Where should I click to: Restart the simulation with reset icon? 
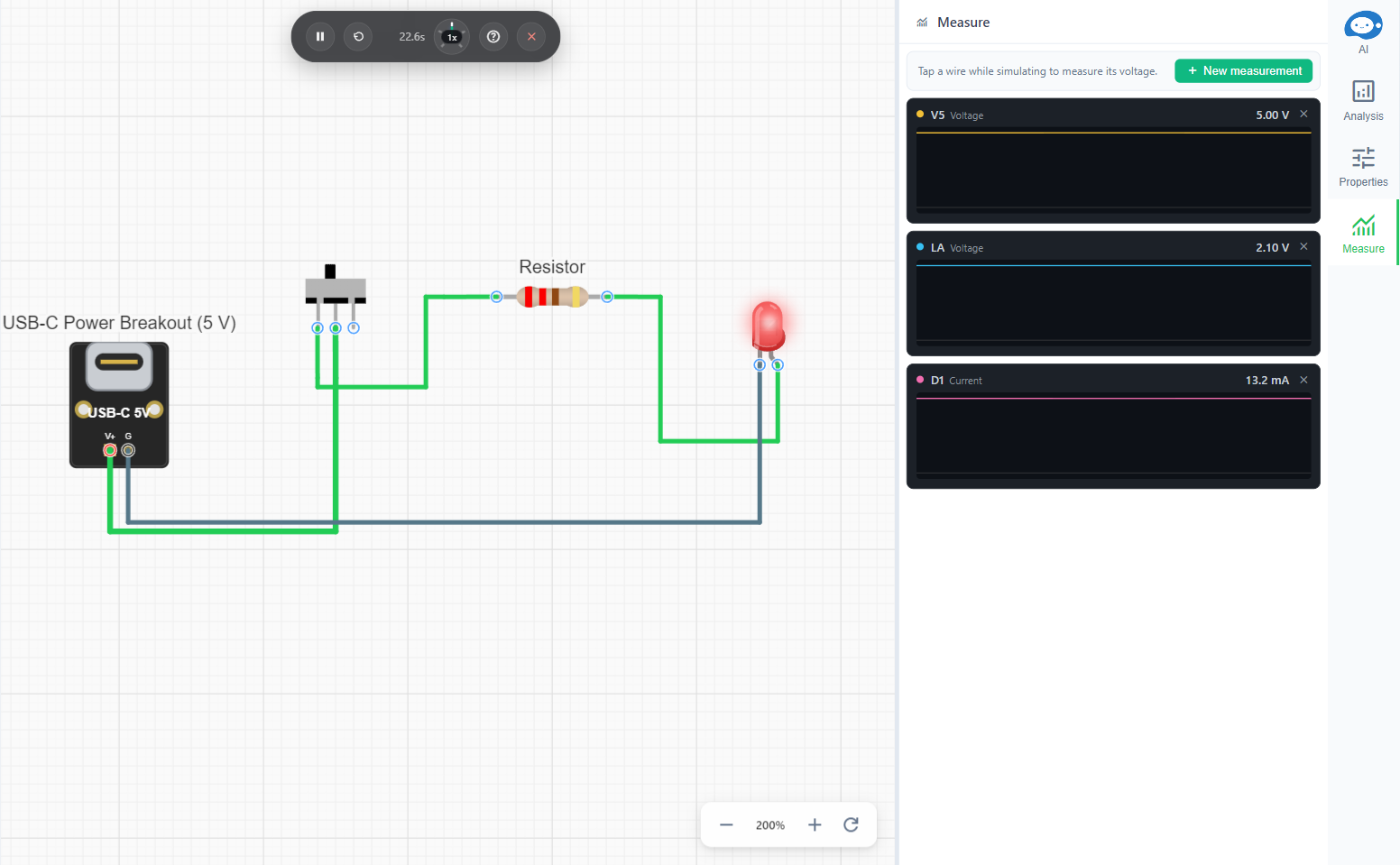point(358,37)
